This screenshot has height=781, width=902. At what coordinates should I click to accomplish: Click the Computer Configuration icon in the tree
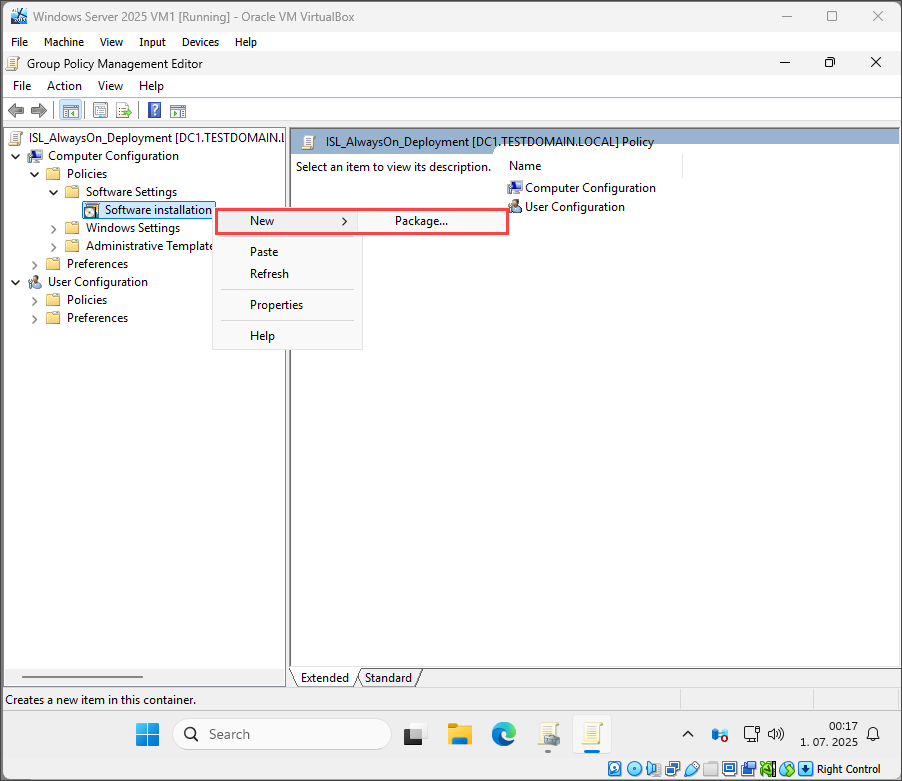tap(35, 156)
